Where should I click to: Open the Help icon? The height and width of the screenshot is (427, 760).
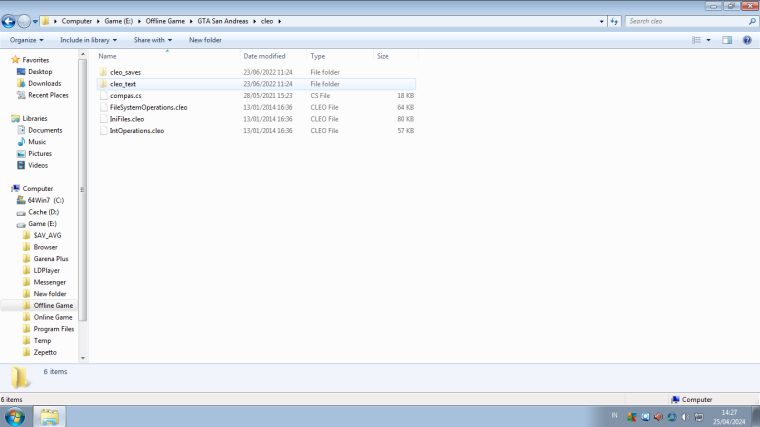(747, 40)
